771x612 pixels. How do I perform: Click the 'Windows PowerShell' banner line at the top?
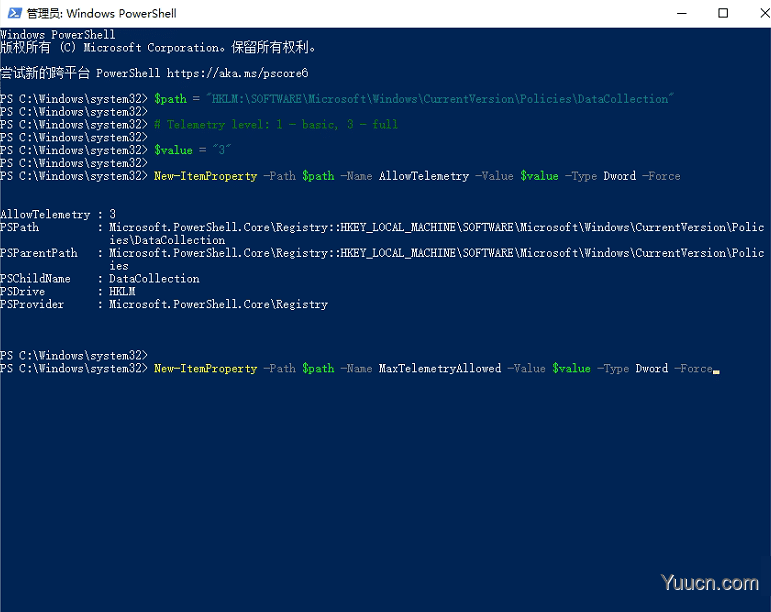click(x=58, y=35)
